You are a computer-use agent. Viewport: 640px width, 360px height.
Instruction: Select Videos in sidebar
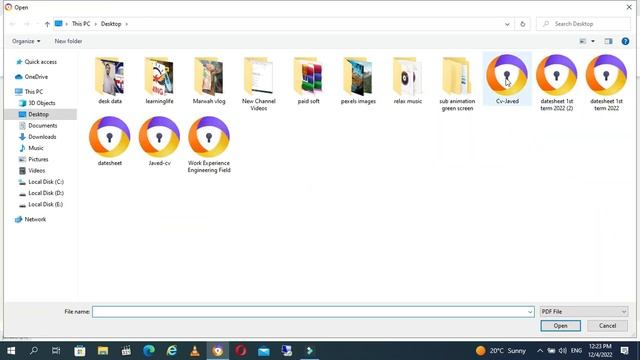pos(32,171)
